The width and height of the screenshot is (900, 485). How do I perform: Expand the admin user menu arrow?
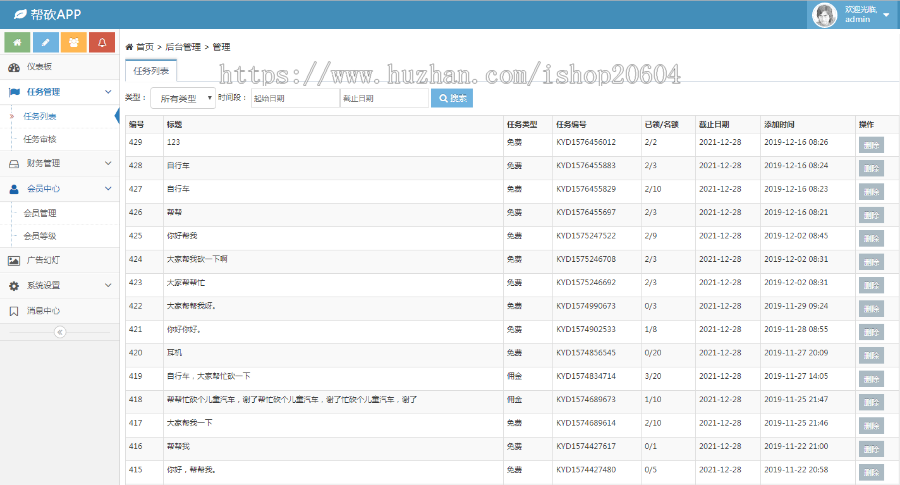(x=886, y=15)
